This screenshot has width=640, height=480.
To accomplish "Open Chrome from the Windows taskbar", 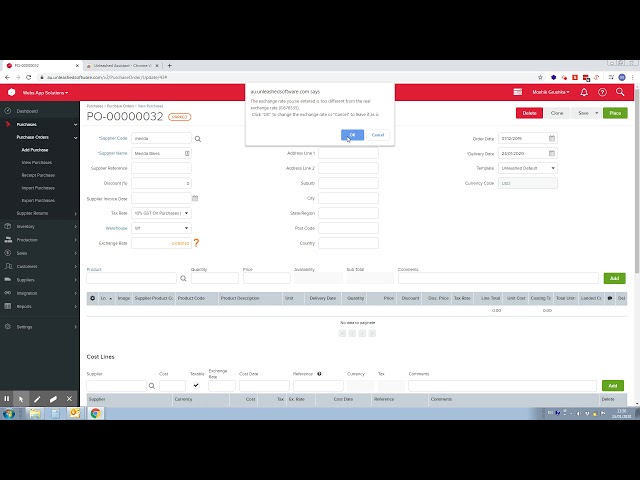I will pyautogui.click(x=96, y=413).
